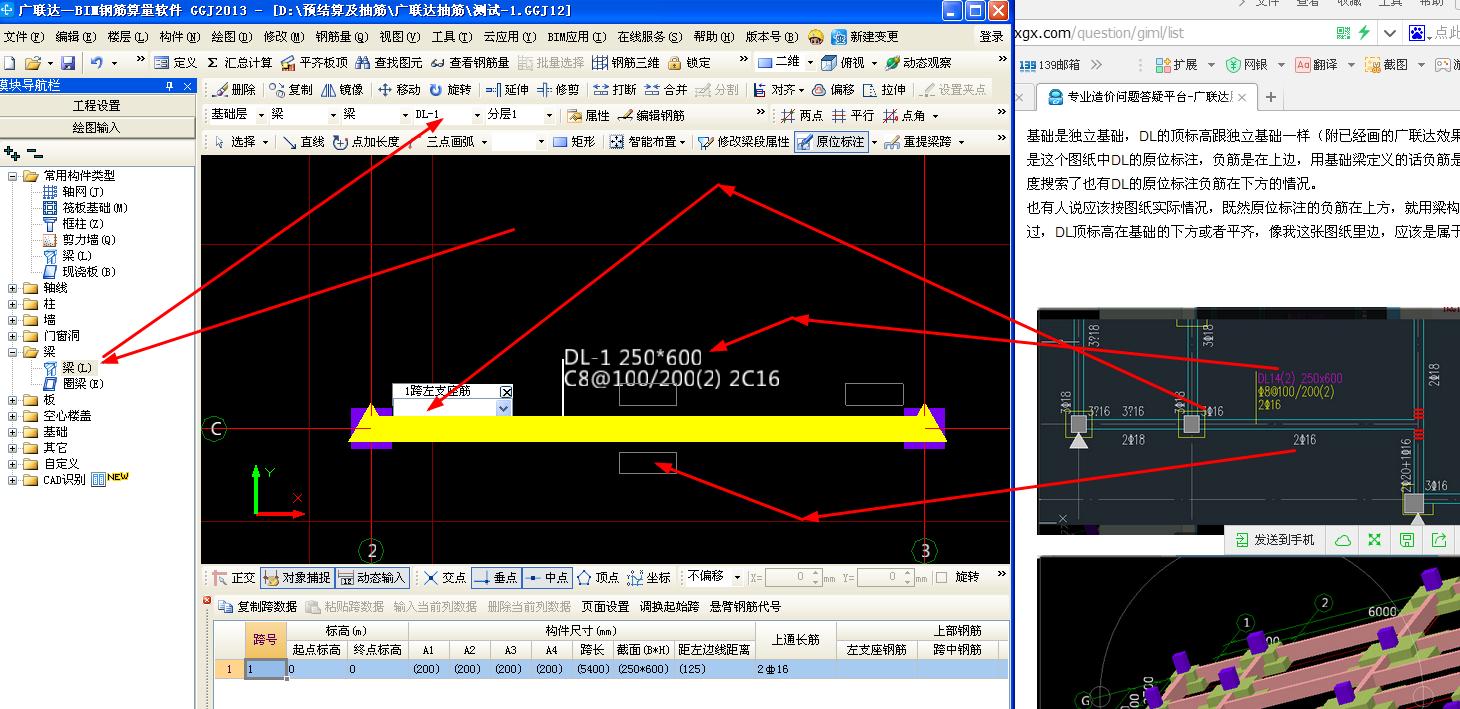Click 修改梁段属性 modify beam segment

coord(743,142)
